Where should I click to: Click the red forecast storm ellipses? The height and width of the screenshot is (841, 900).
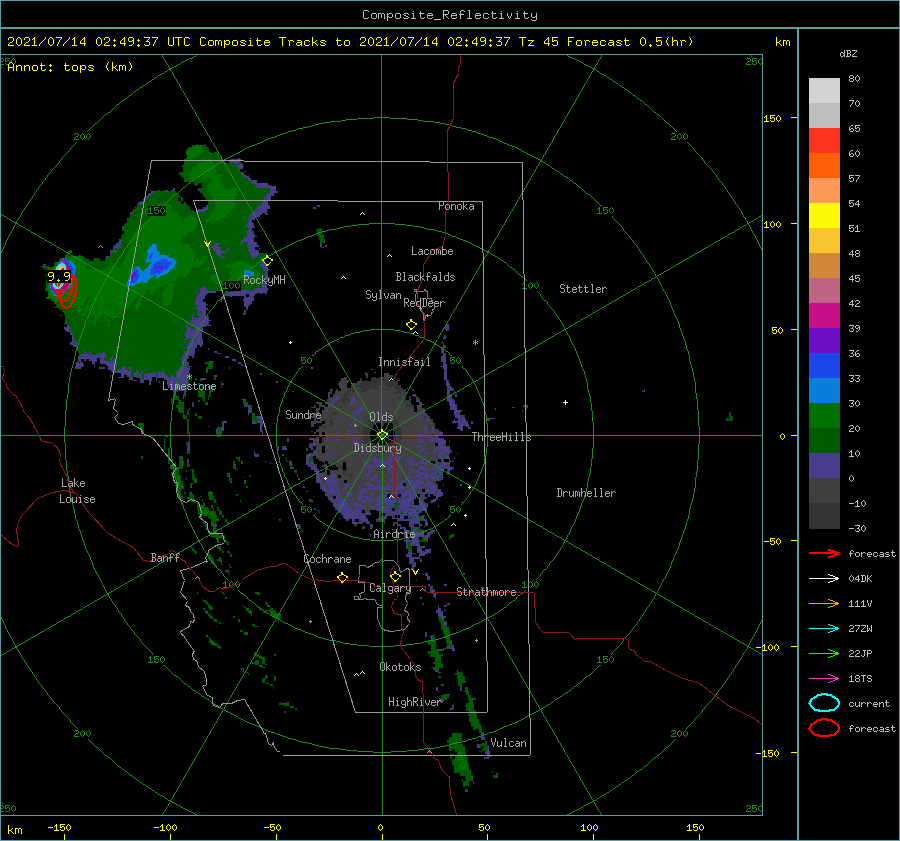(x=67, y=291)
